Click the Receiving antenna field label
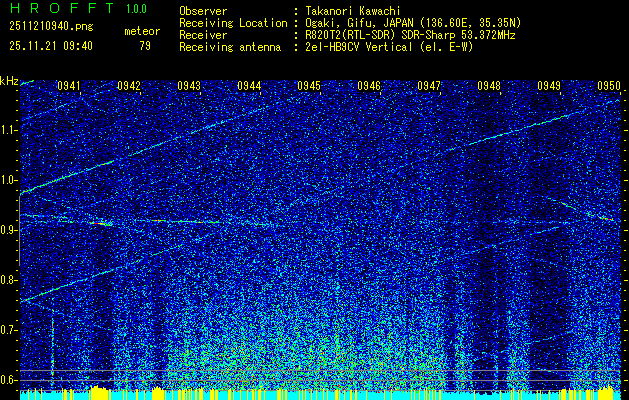This screenshot has height=400, width=629. (230, 47)
